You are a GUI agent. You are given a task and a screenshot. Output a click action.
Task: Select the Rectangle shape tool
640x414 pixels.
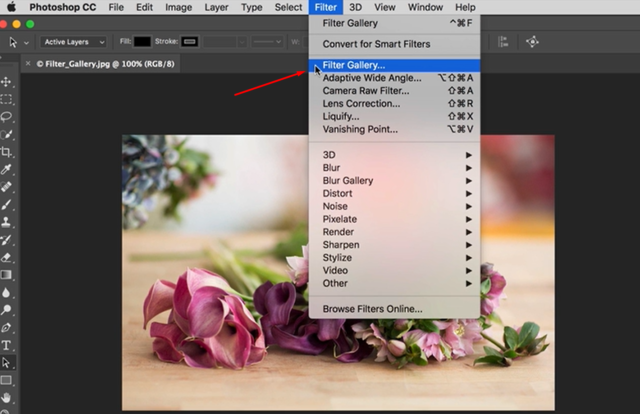point(6,380)
